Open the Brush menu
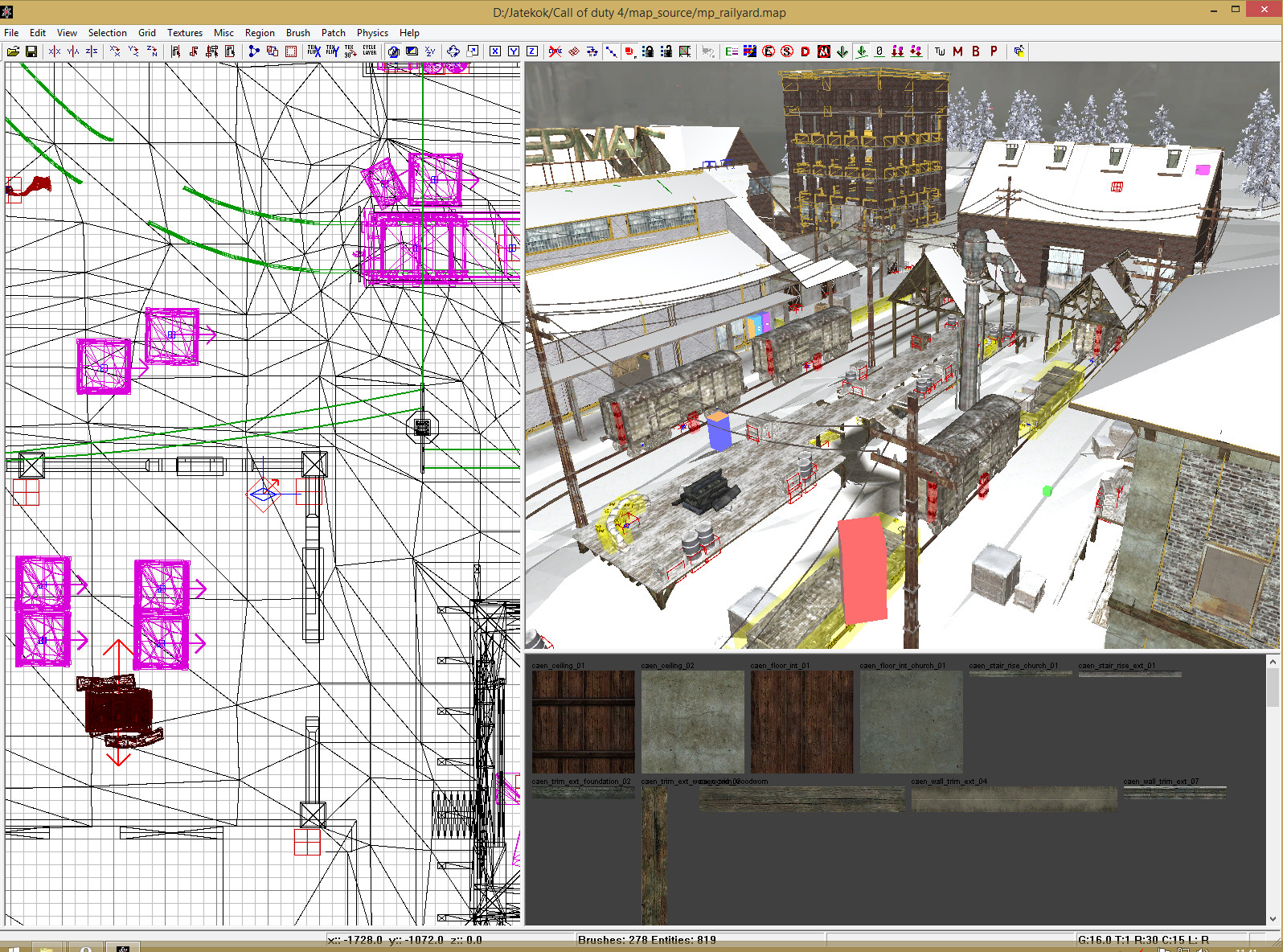The height and width of the screenshot is (952, 1283). click(298, 33)
